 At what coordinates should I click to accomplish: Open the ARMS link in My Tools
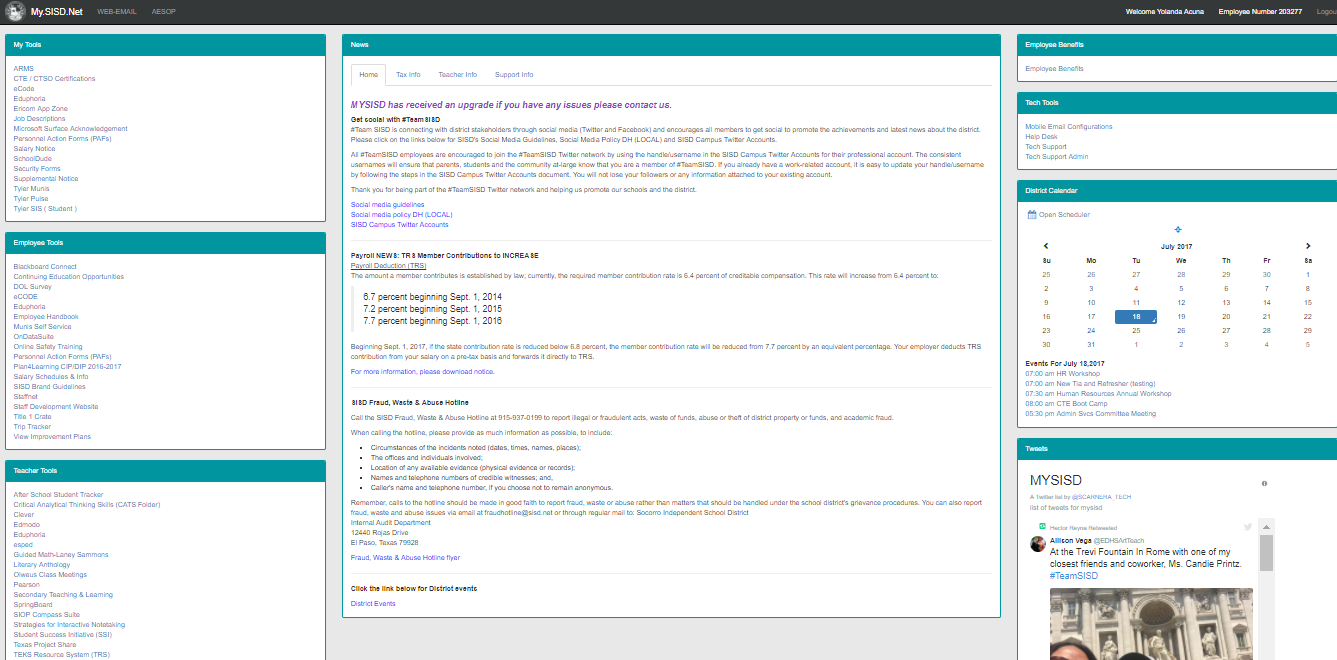pyautogui.click(x=23, y=69)
